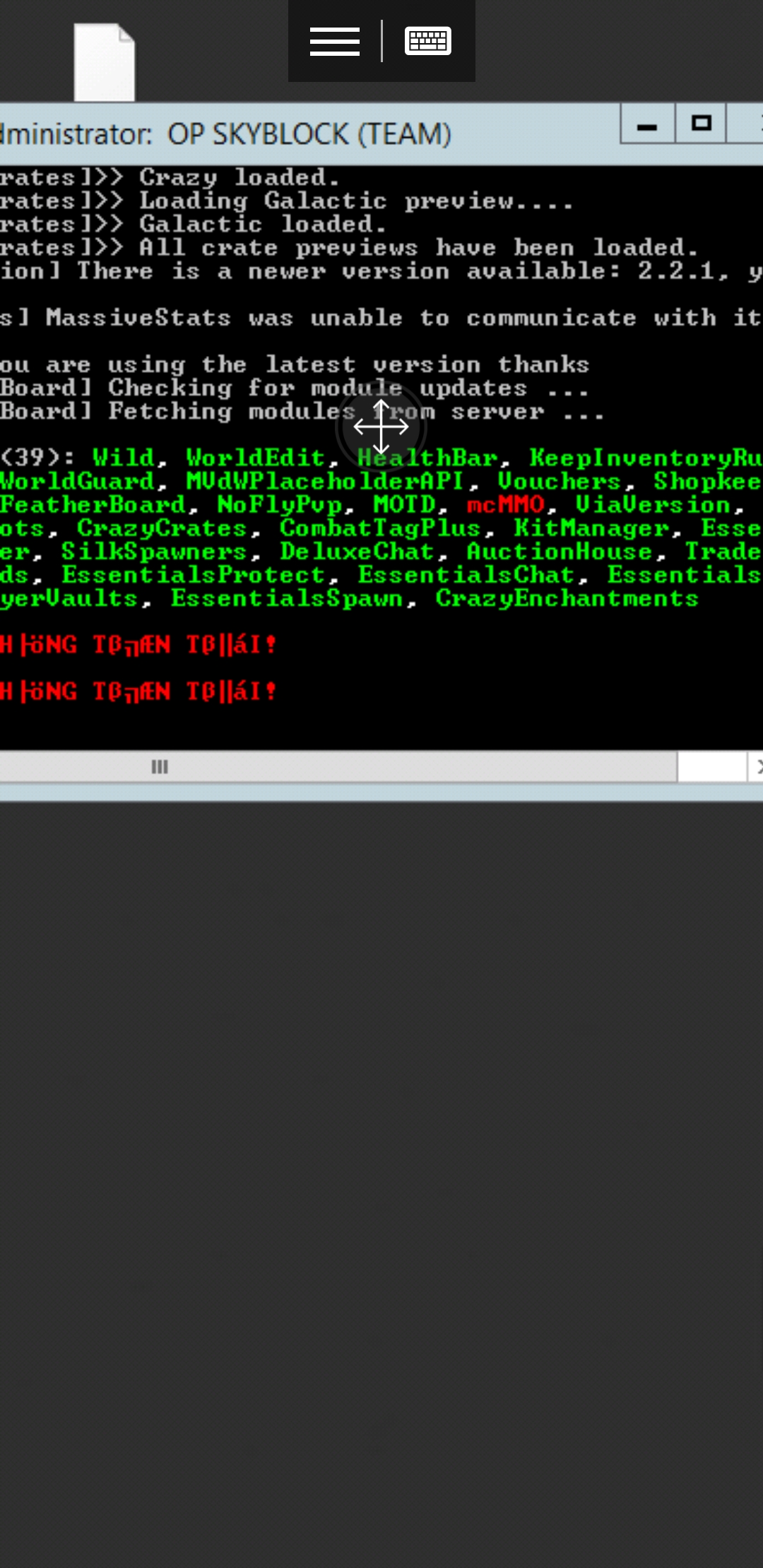Click the newer version available 2.2.1 line
The width and height of the screenshot is (763, 1568).
[381, 271]
